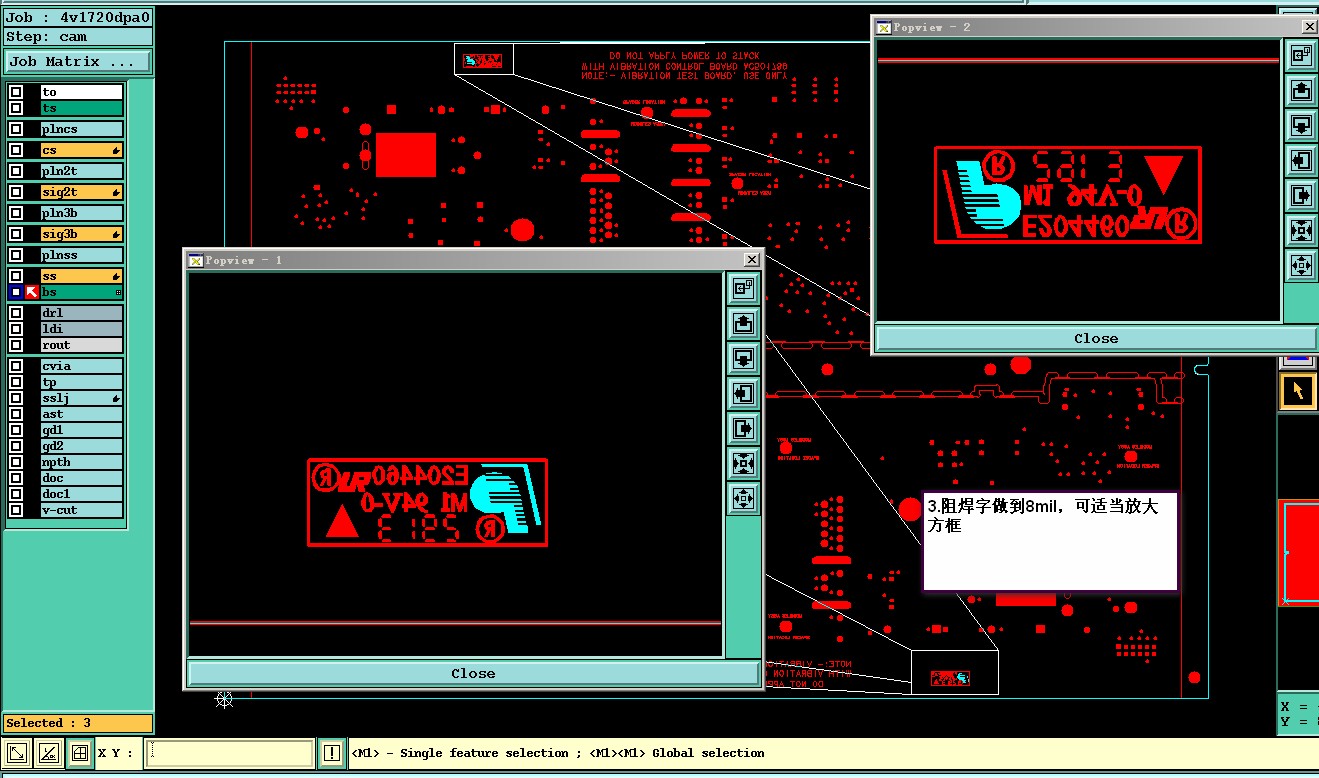Screen dimensions: 1319x778
Task: Select the plnss layer name
Action: pos(81,255)
